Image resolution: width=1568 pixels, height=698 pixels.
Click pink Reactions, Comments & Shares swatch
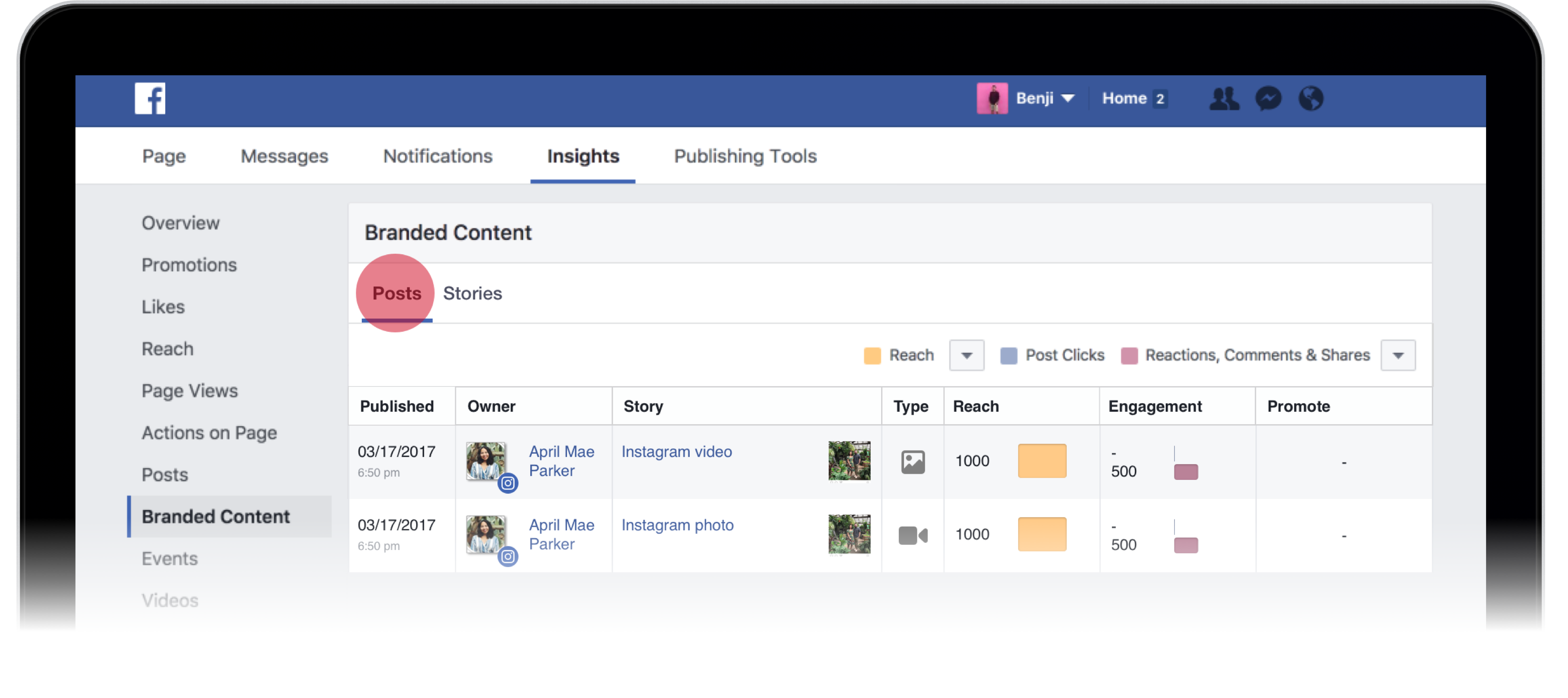pos(1129,356)
